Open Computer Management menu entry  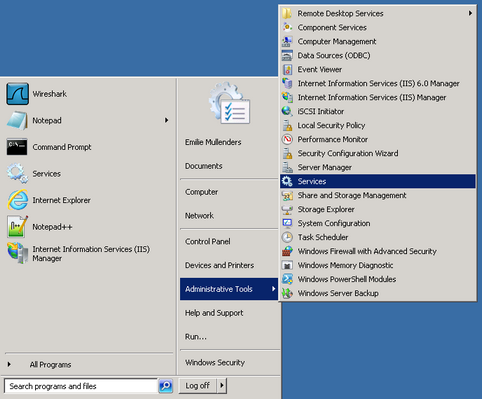378,41
